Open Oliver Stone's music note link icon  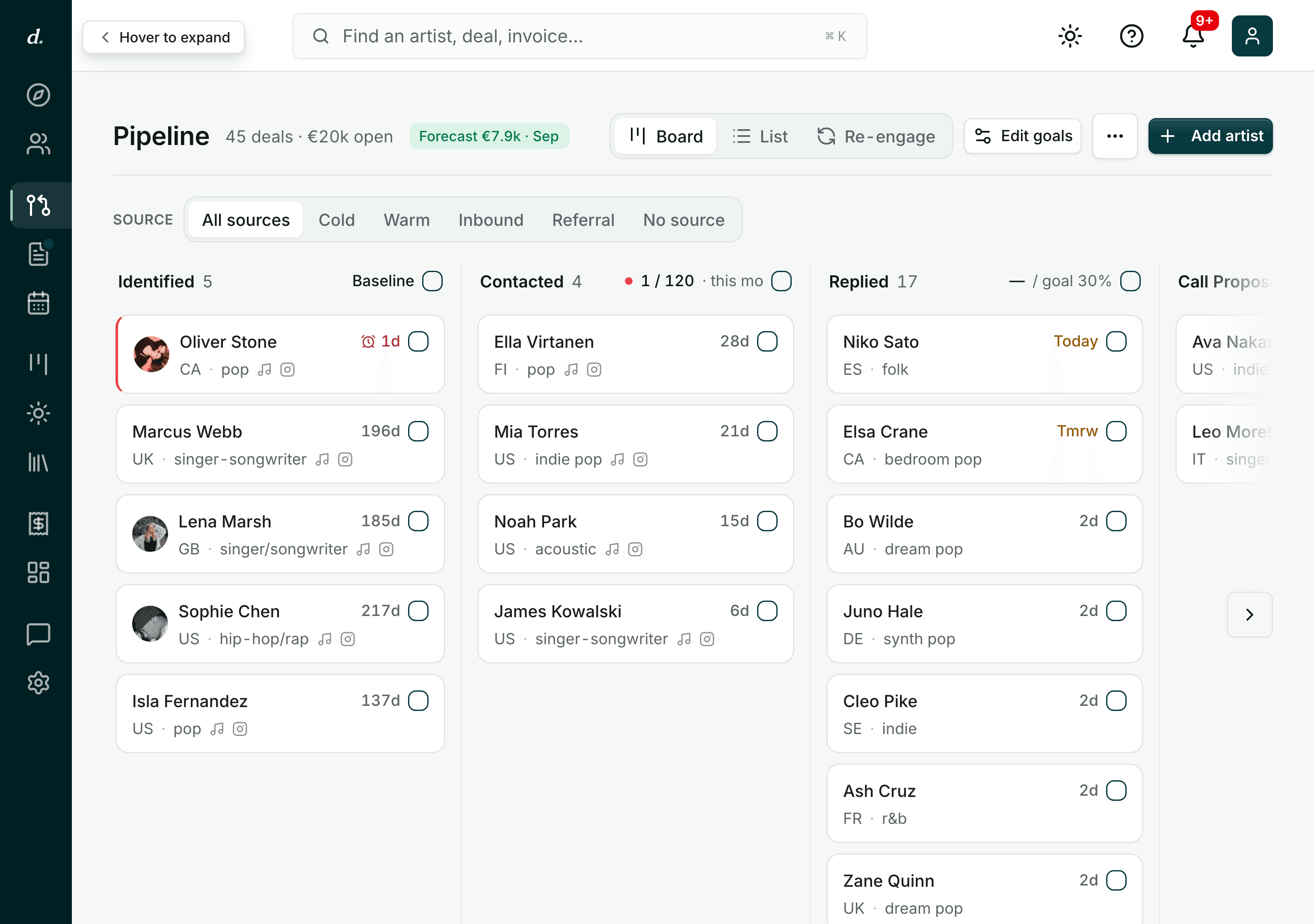tap(264, 370)
